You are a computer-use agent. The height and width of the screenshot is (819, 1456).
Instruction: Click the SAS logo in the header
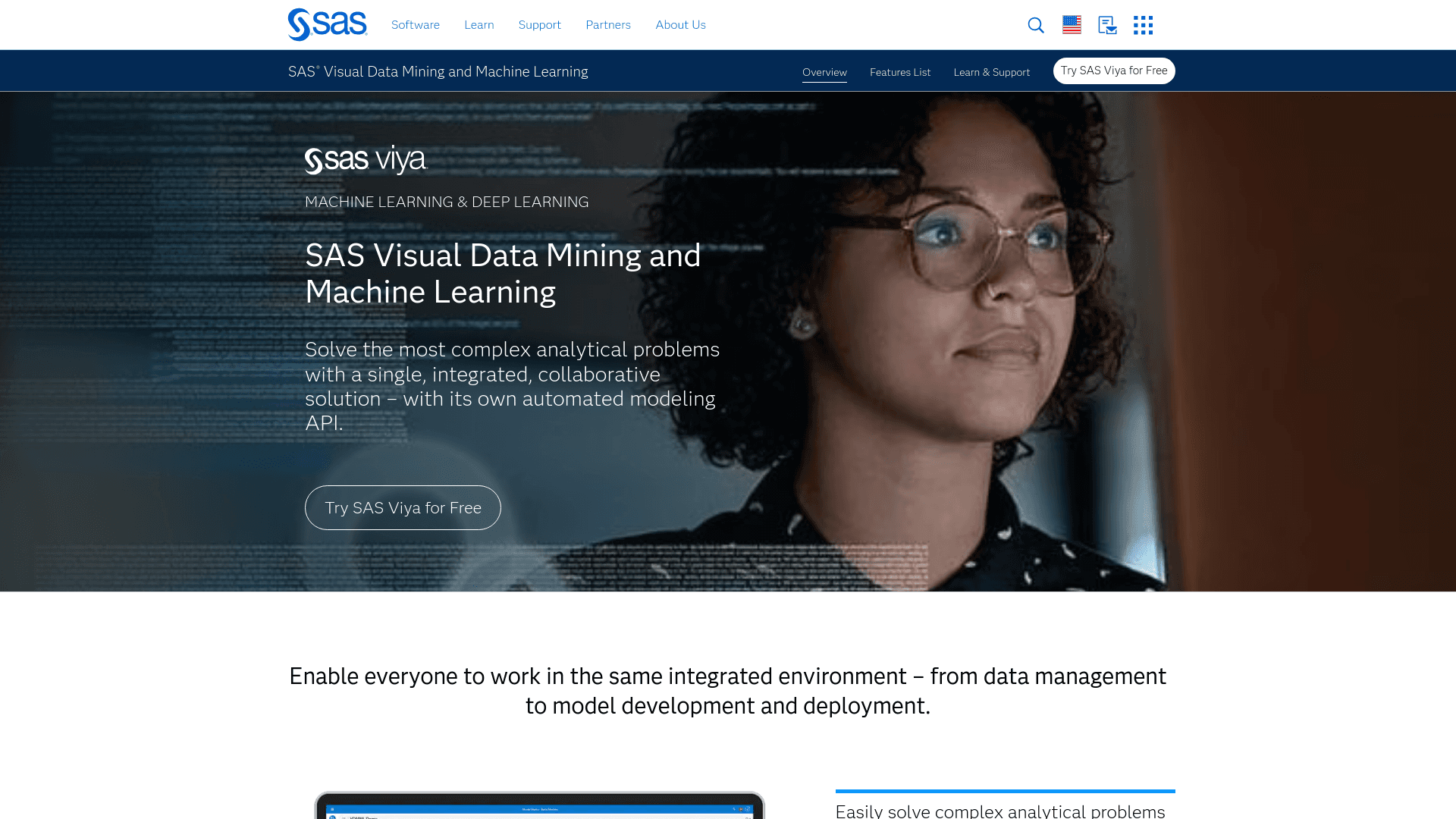pos(326,23)
